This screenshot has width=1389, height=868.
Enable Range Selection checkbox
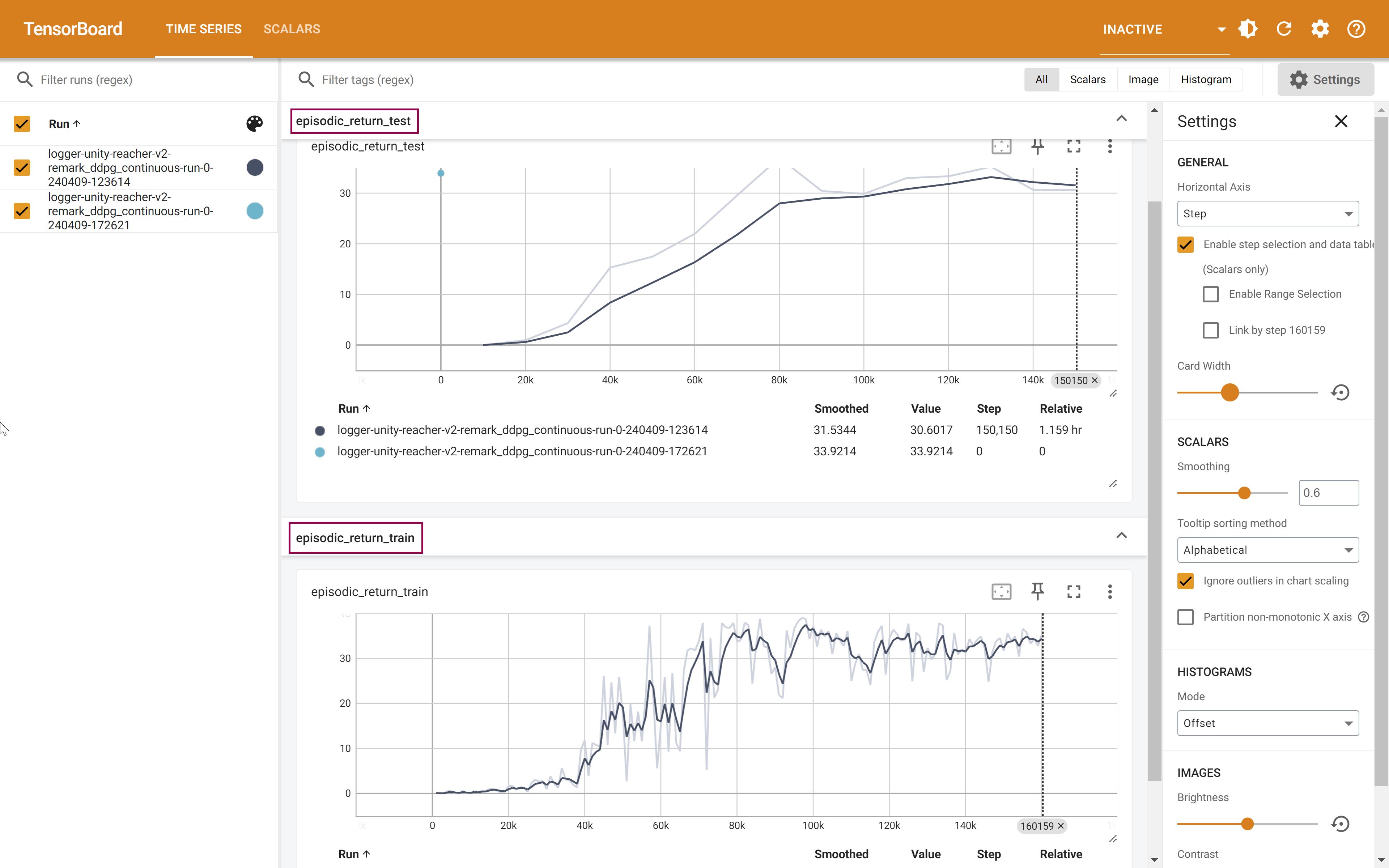pos(1211,294)
